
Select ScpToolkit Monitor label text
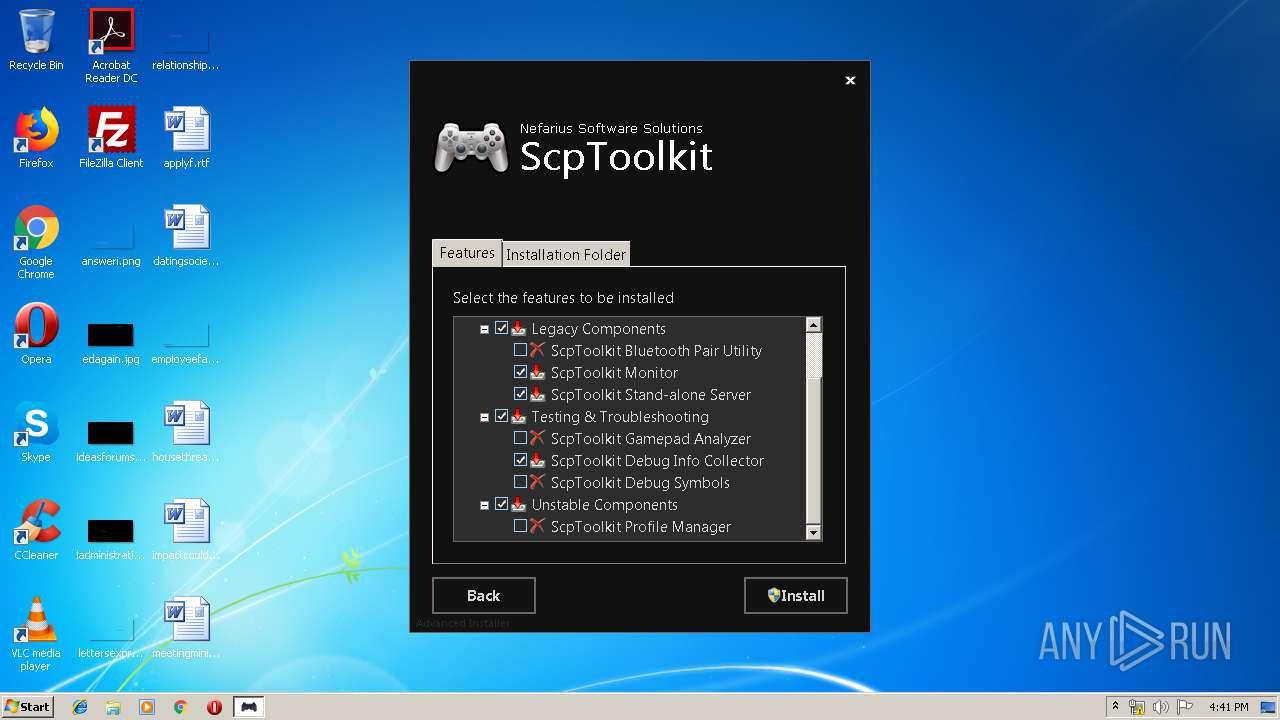coord(614,372)
